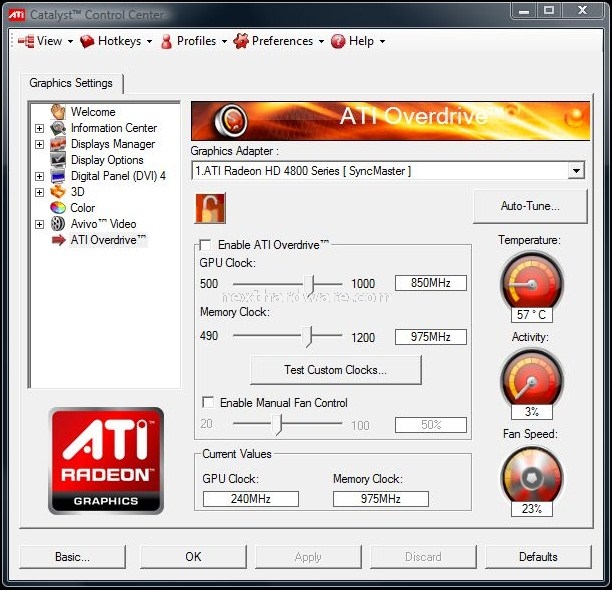The image size is (612, 590).
Task: Select Display Options in the tree
Action: click(x=107, y=160)
